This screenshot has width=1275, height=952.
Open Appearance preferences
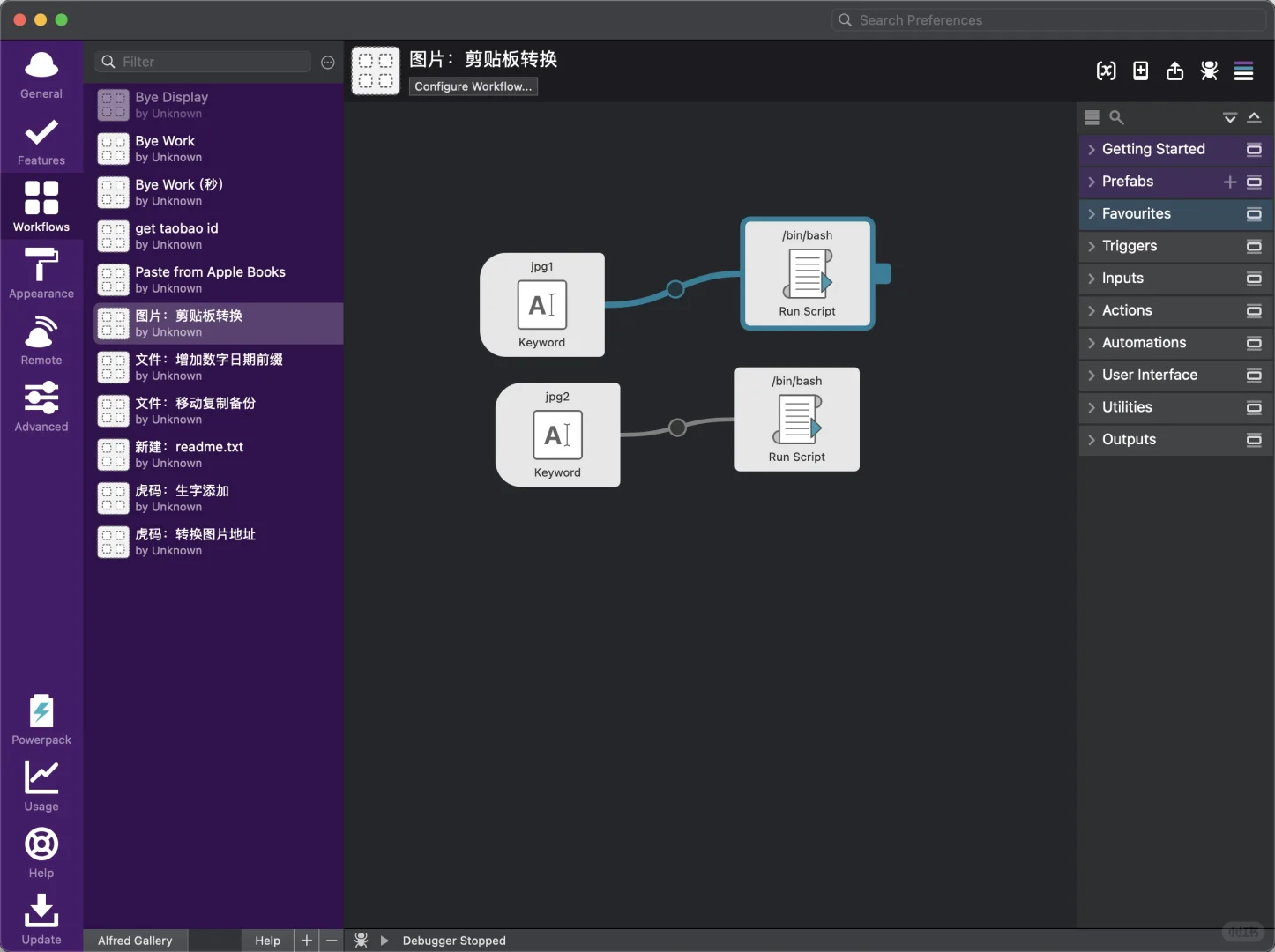pyautogui.click(x=41, y=272)
